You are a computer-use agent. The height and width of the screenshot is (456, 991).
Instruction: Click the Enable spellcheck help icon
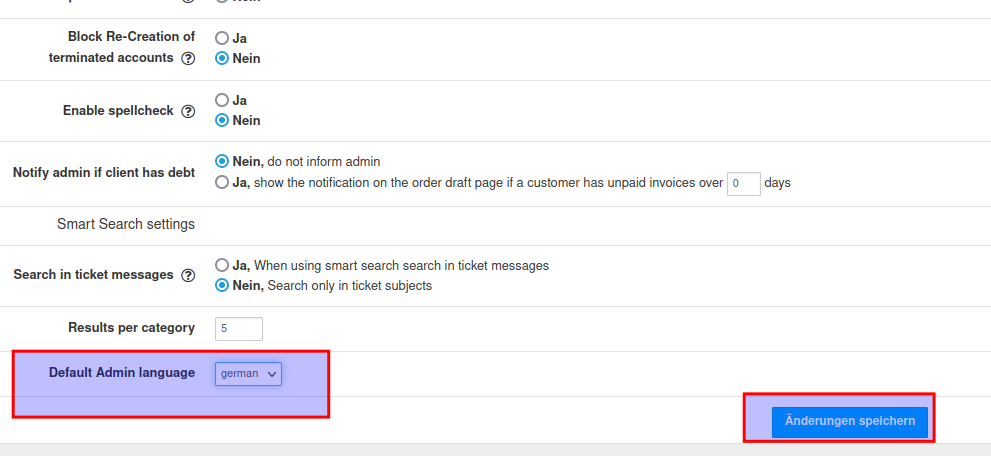point(188,111)
